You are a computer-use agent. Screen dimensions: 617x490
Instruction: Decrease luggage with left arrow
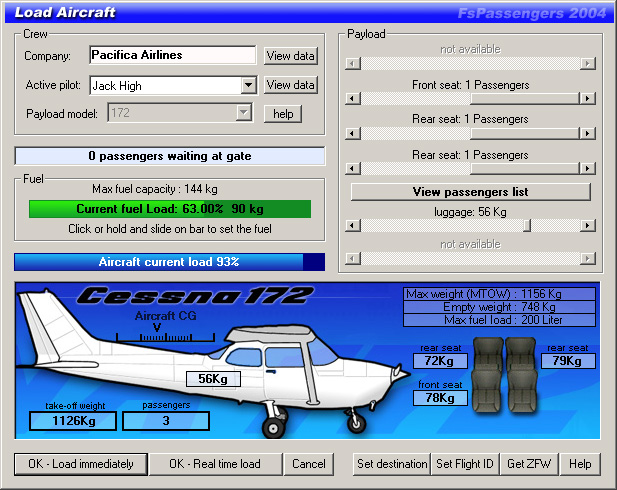click(353, 226)
